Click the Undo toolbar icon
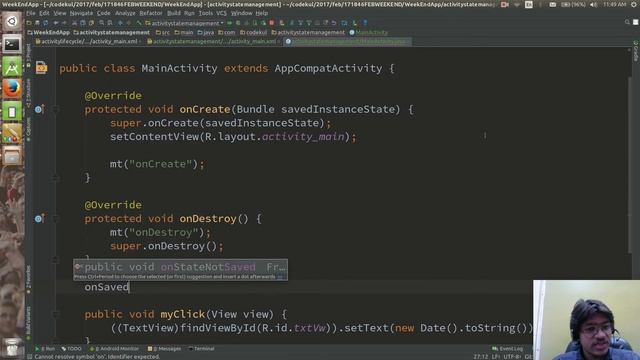The width and height of the screenshot is (640, 360). [57, 23]
